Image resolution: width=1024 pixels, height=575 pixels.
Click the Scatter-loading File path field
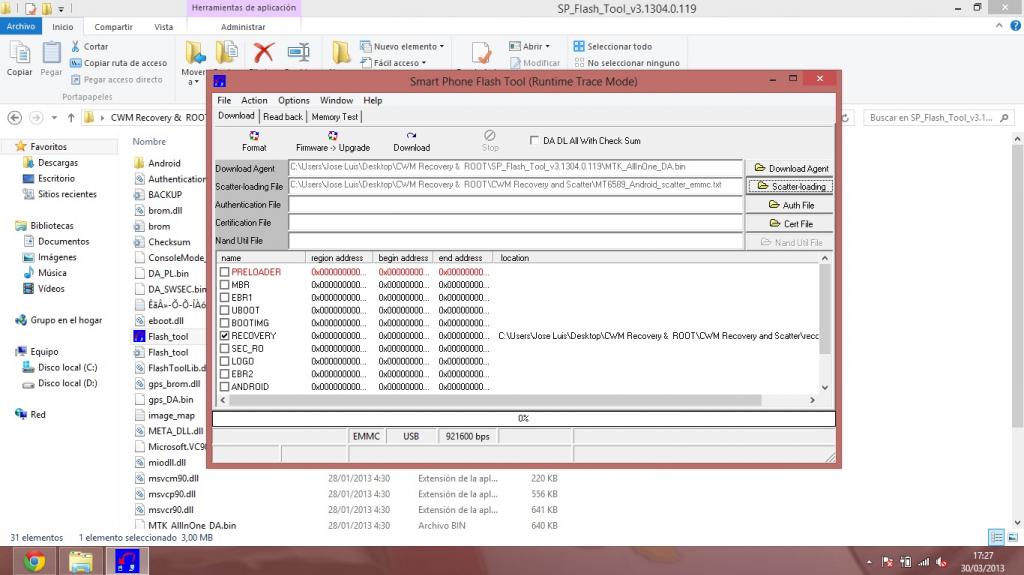[x=516, y=186]
